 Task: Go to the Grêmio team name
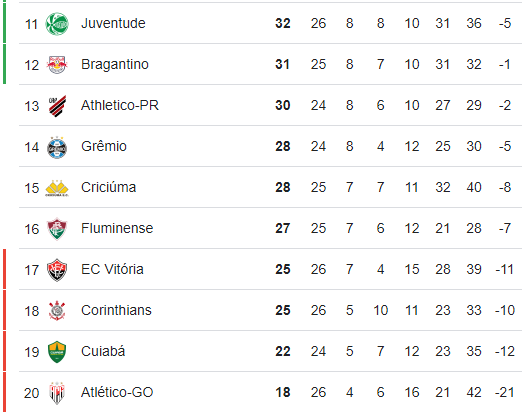[104, 146]
